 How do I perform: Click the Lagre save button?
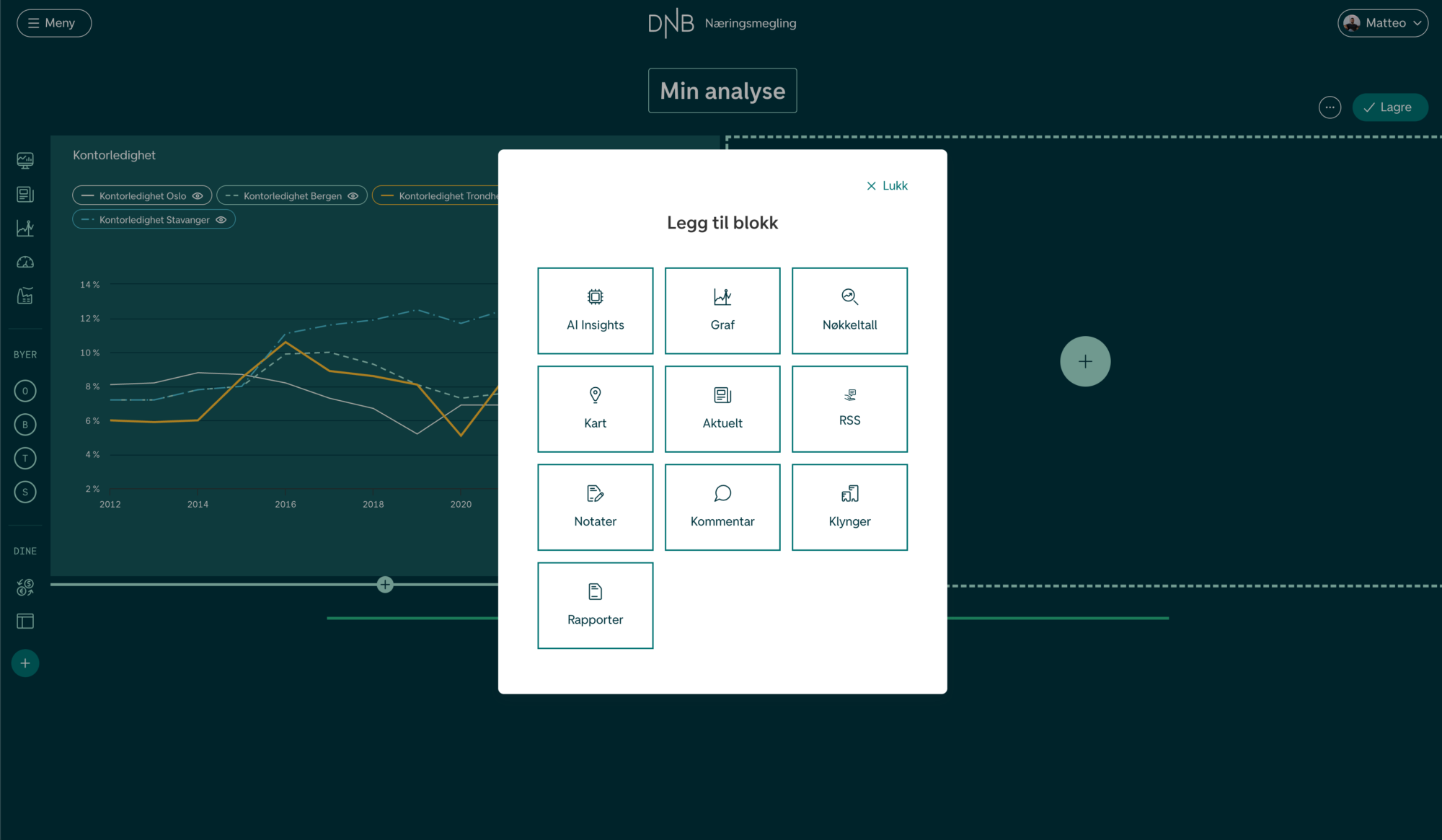click(1389, 107)
